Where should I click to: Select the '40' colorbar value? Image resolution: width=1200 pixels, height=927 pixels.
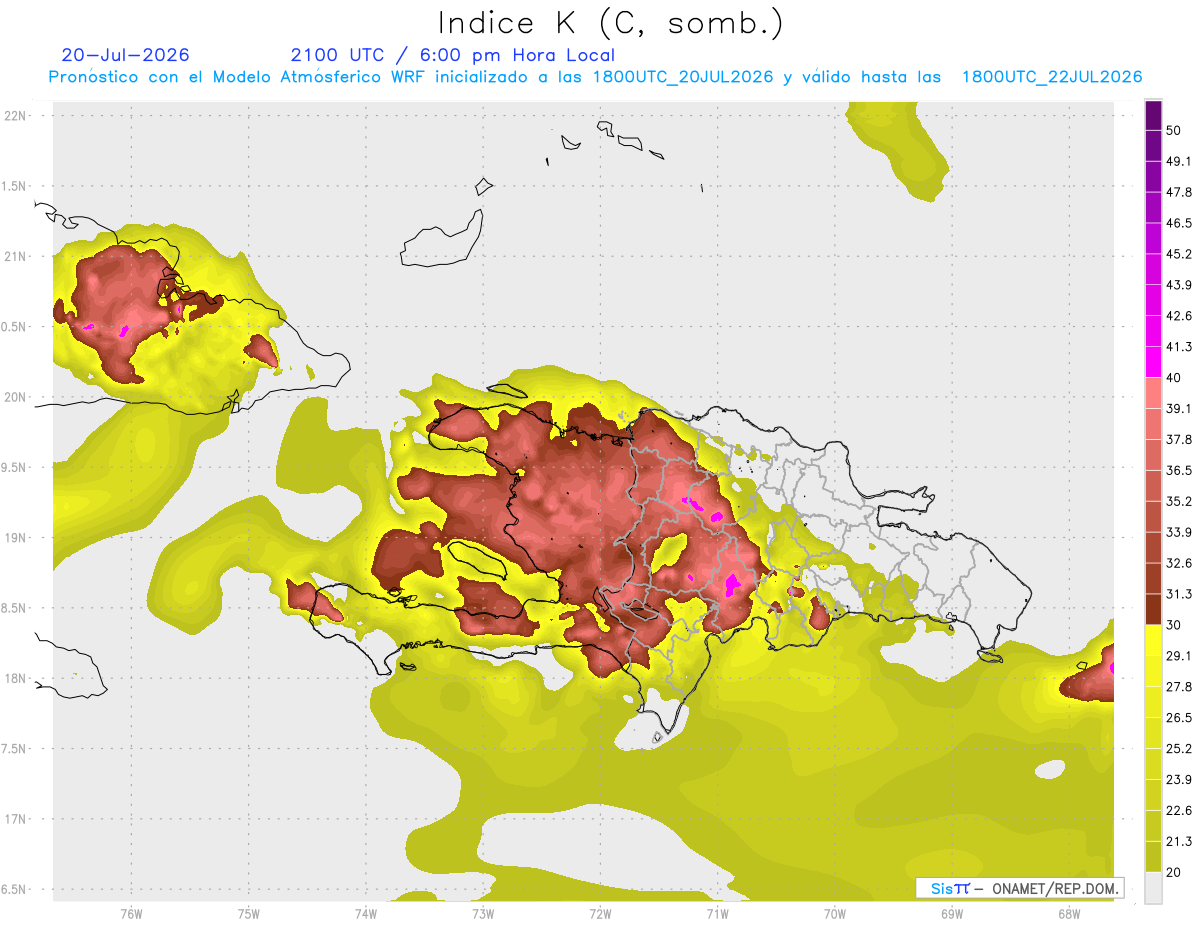1174,378
